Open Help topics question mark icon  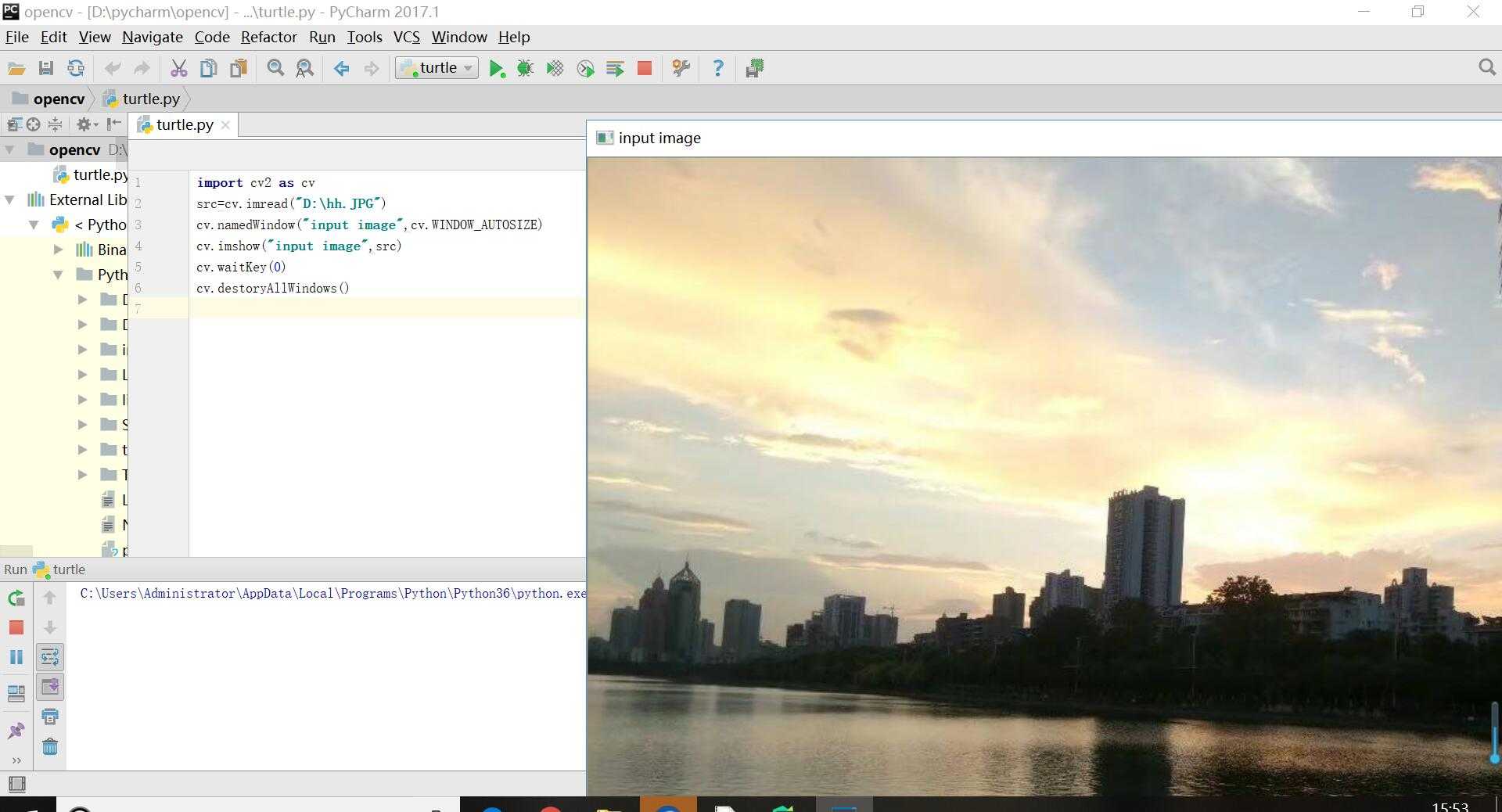coord(718,69)
